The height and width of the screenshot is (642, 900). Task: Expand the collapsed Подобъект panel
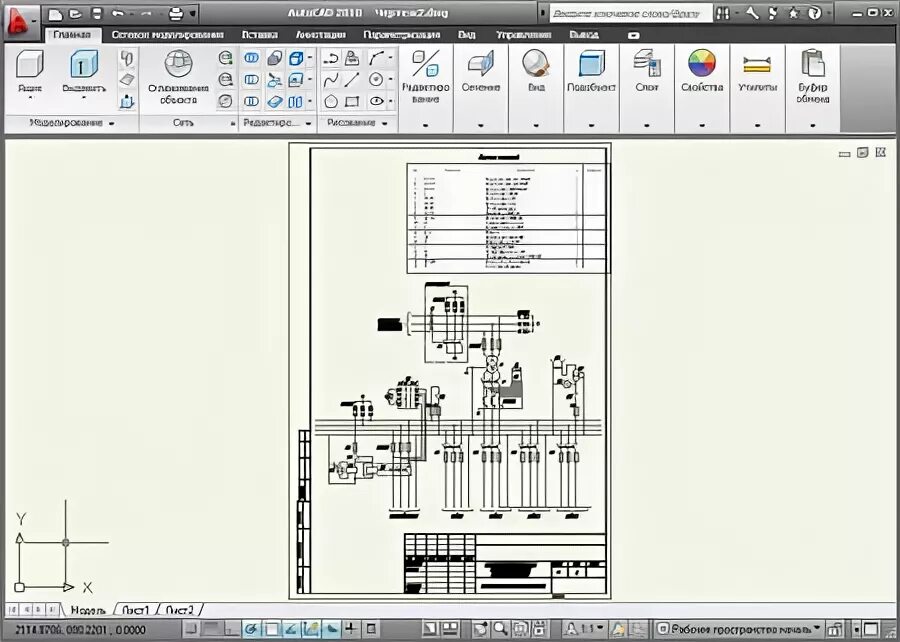coord(591,88)
